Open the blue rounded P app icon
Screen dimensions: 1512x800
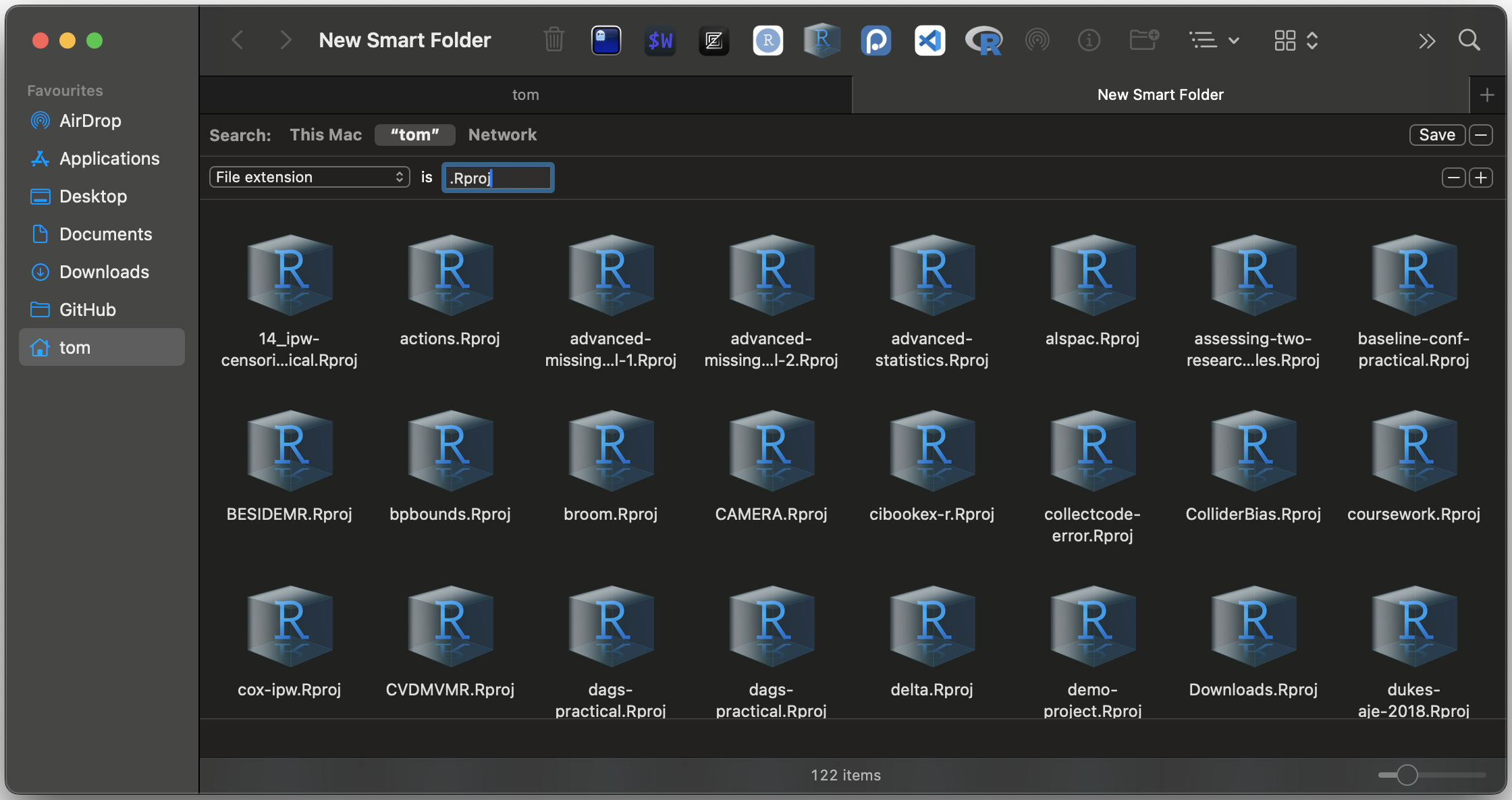(x=876, y=41)
